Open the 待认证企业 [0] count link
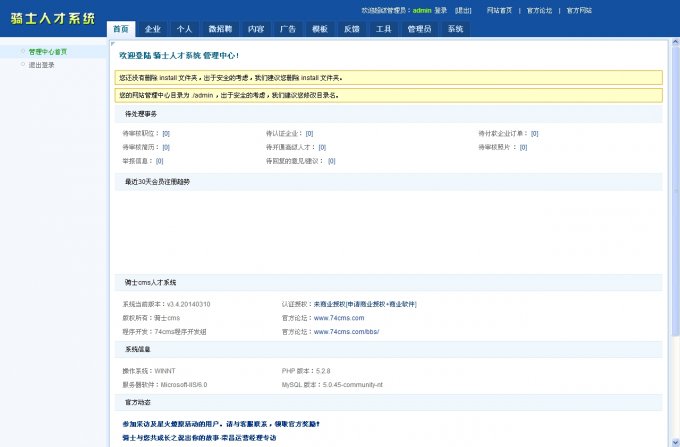The height and width of the screenshot is (447, 680). click(x=309, y=134)
